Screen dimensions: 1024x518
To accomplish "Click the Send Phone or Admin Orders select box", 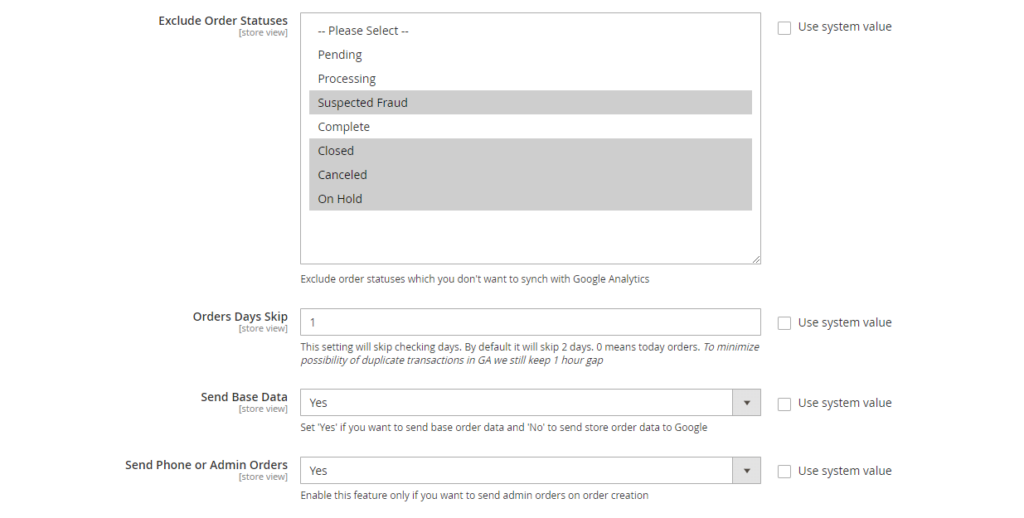I will click(x=516, y=471).
